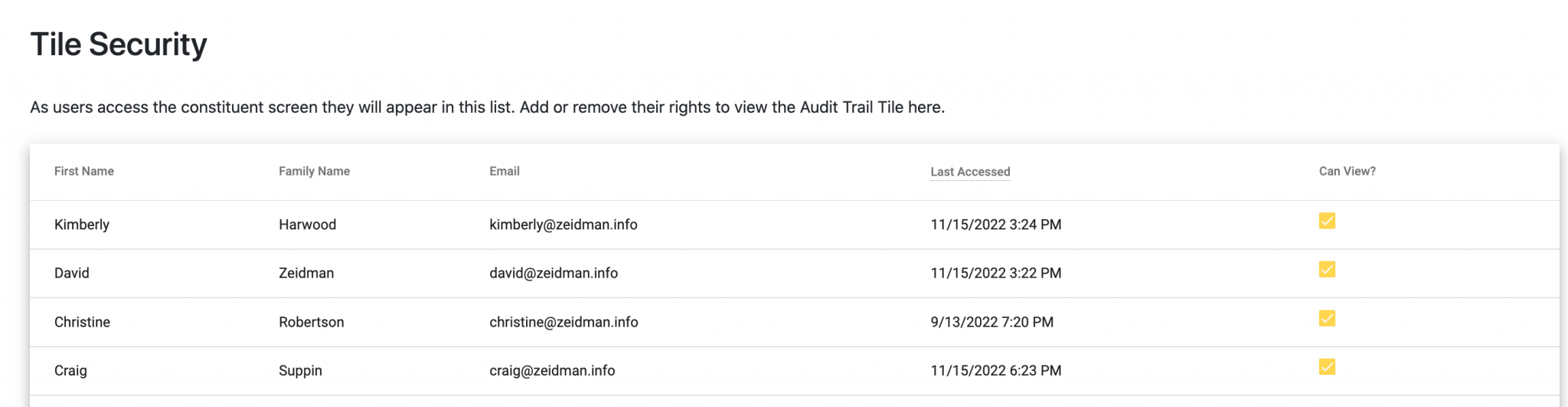Click the 11/15/2022 6:23 PM timestamp
The image size is (1568, 407).
click(x=995, y=370)
